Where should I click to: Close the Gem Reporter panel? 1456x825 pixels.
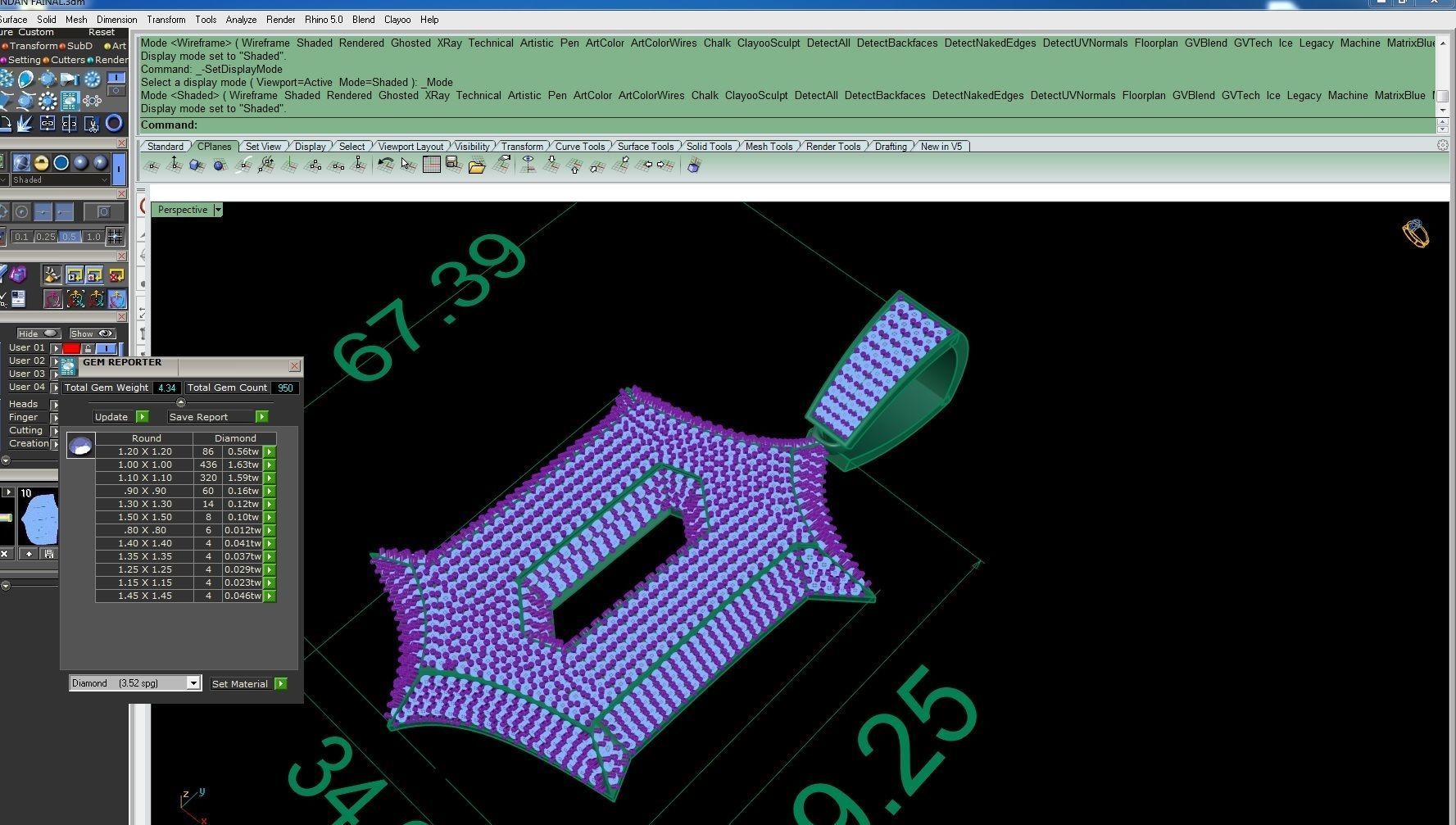295,365
